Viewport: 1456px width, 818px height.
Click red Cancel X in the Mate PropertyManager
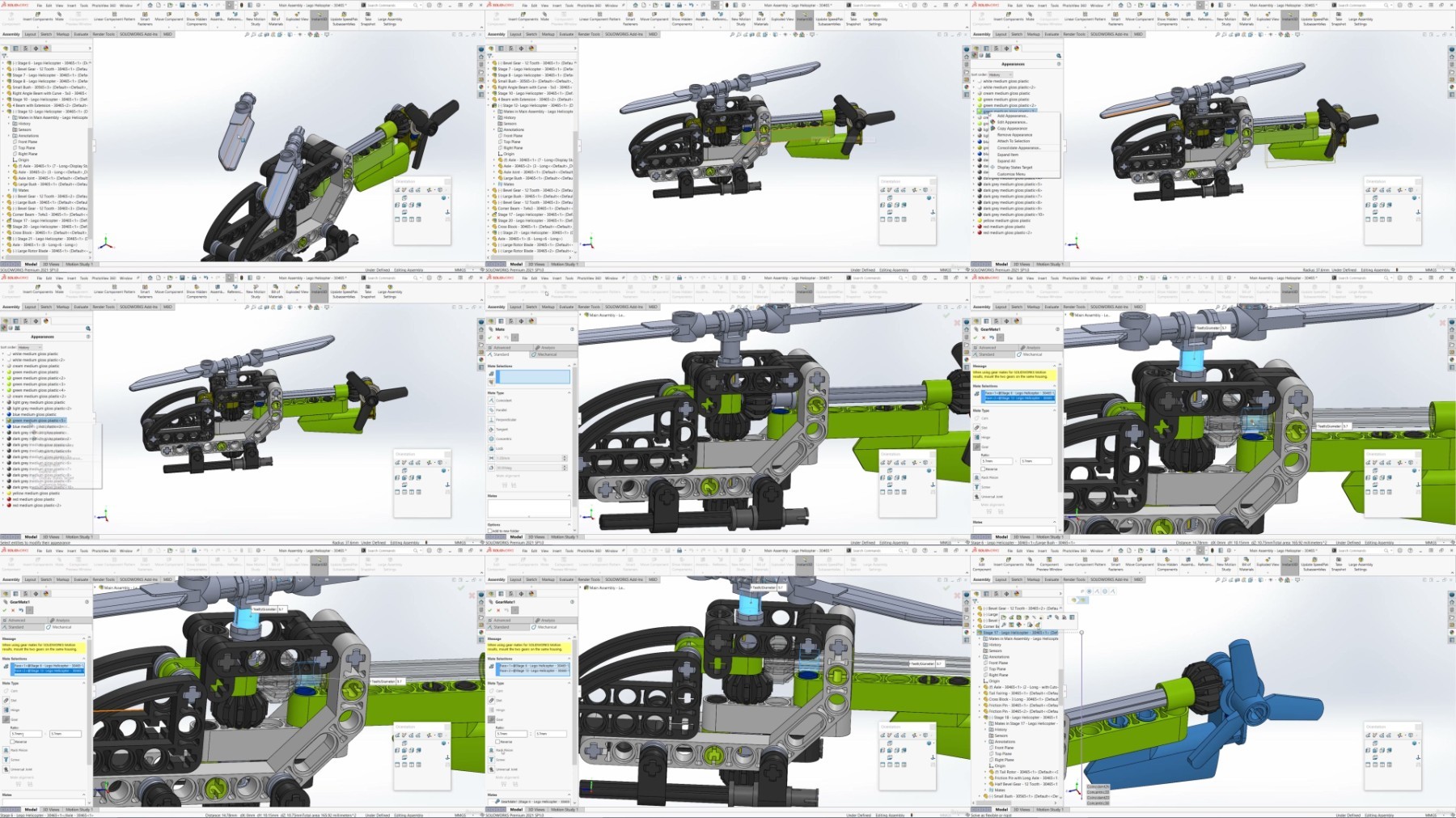(497, 337)
